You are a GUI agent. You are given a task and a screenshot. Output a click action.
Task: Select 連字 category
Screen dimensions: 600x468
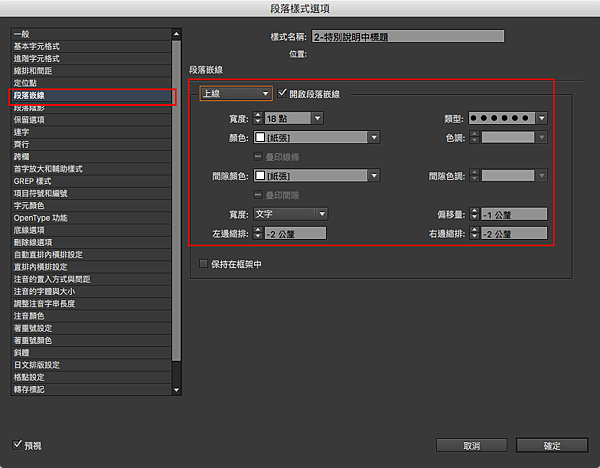91,132
